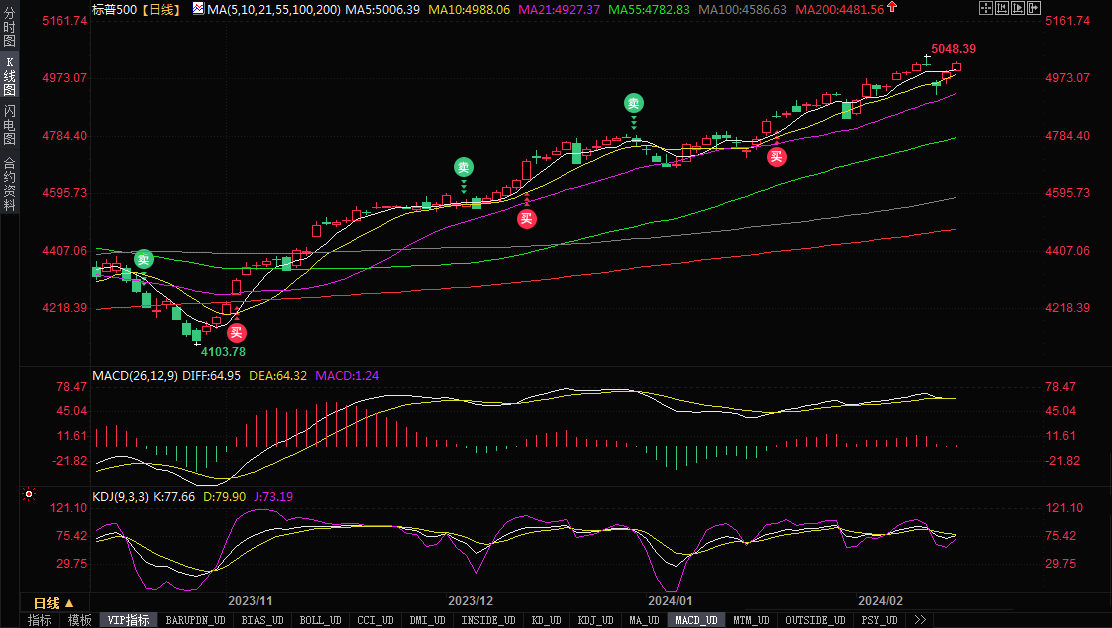Click the green 卖 marker near 2023/12
The height and width of the screenshot is (628, 1112).
click(463, 167)
